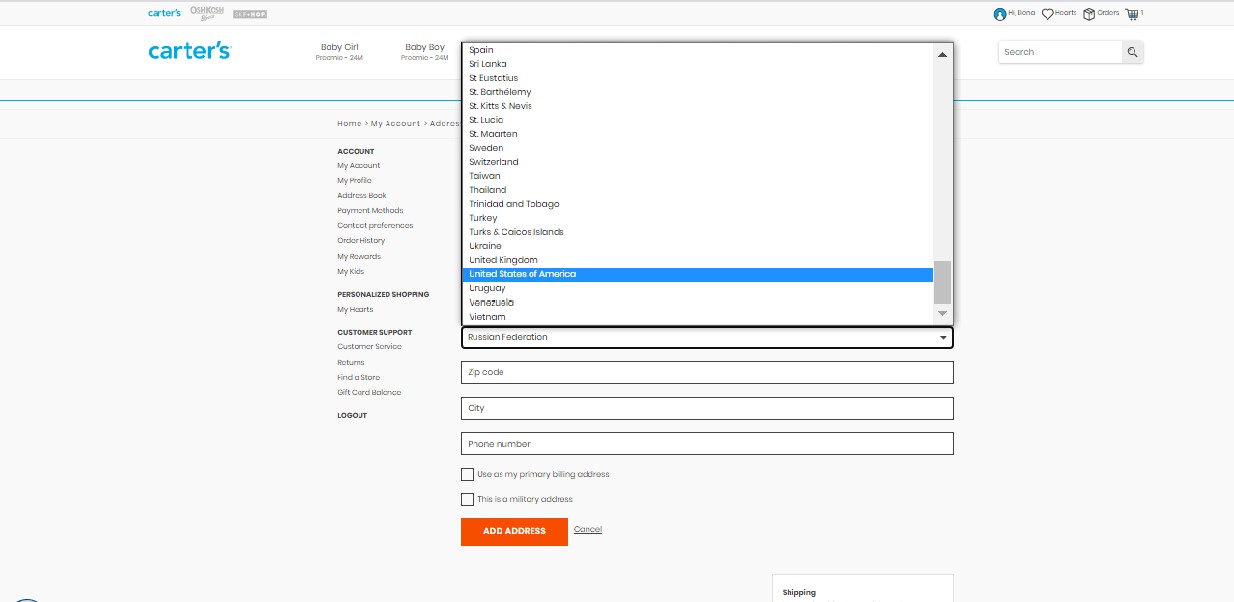
Task: Click into the Zip code field
Action: (x=707, y=372)
